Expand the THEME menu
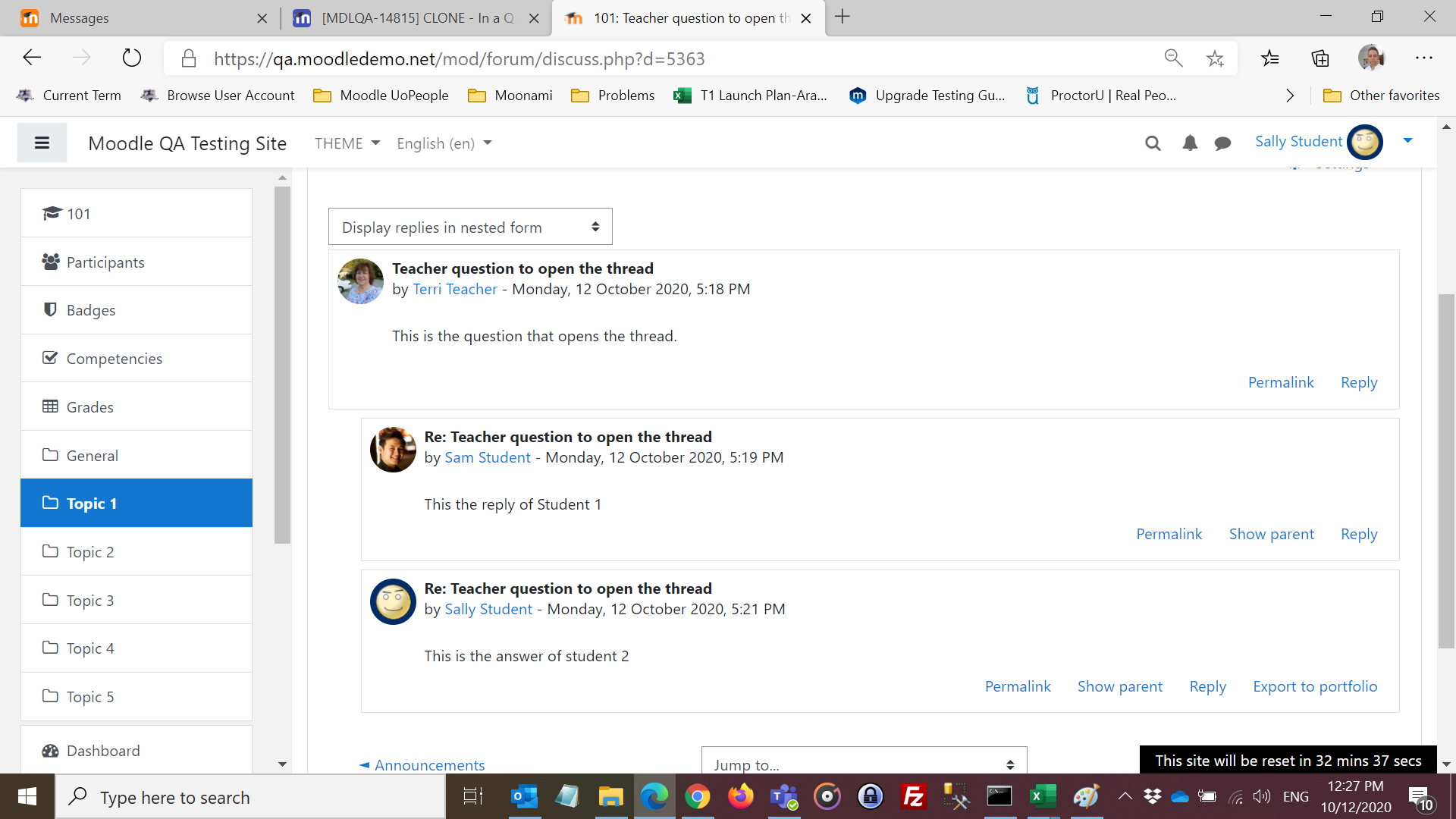Image resolution: width=1456 pixels, height=819 pixels. [347, 143]
